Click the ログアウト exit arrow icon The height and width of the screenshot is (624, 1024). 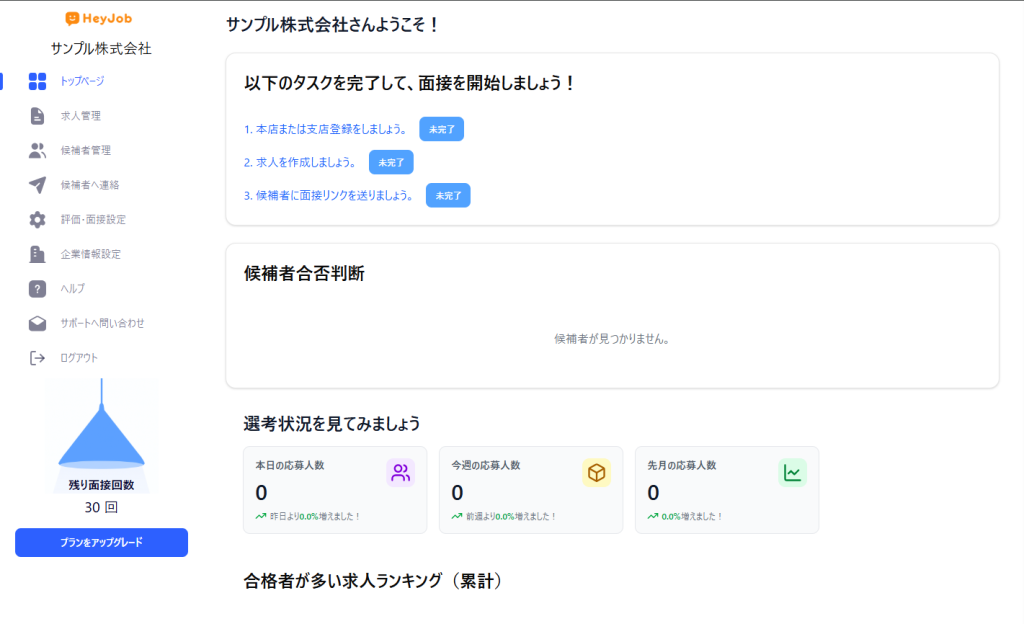[37, 358]
